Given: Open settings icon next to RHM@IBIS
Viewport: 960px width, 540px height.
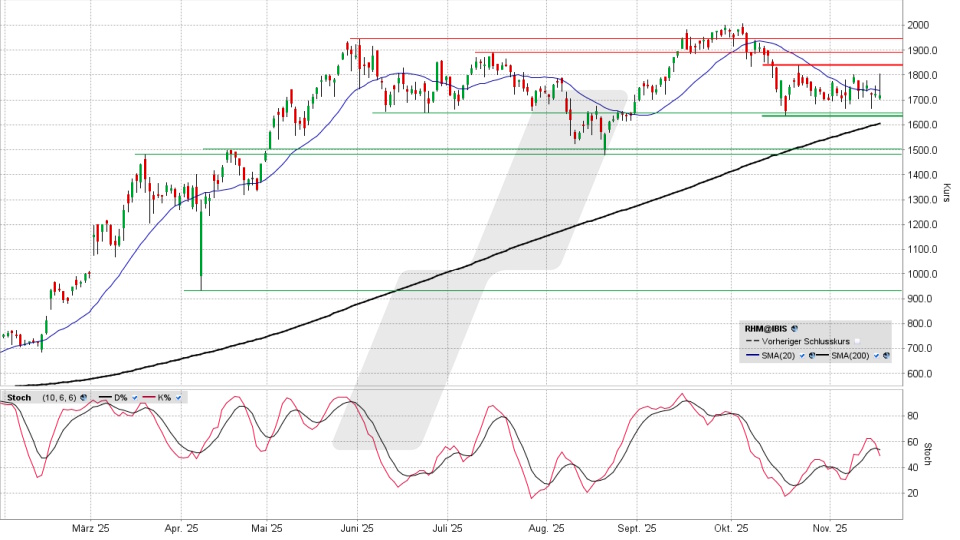Looking at the screenshot, I should tap(795, 329).
